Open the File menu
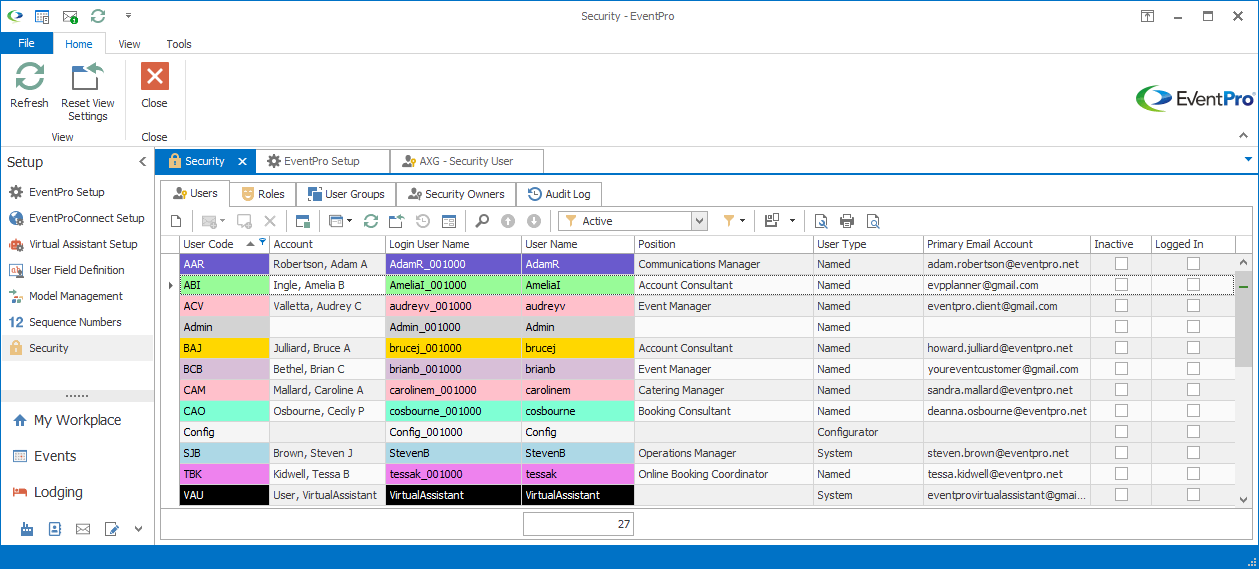 click(x=26, y=44)
